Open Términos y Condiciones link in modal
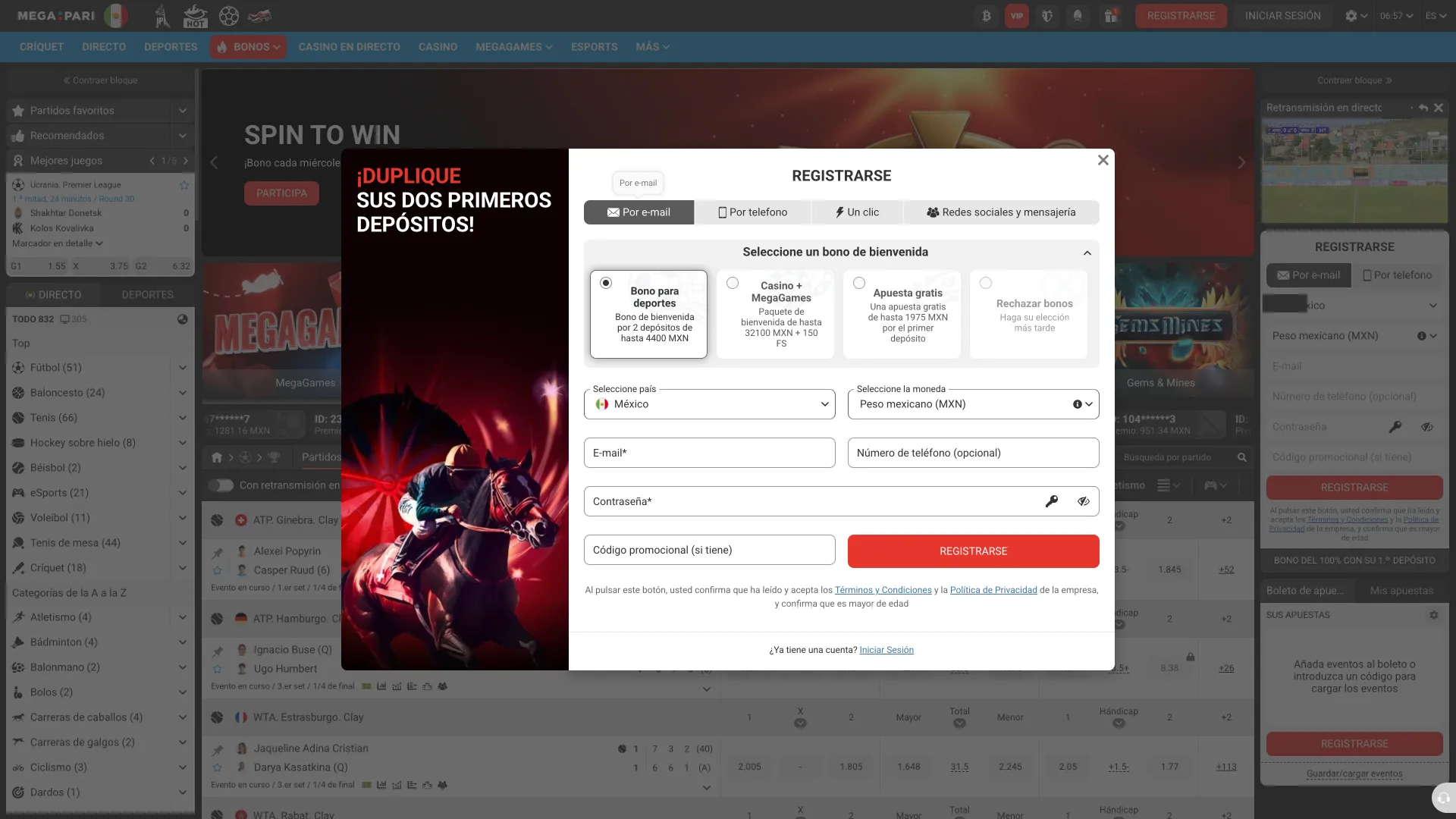Viewport: 1456px width, 819px height. coord(883,590)
